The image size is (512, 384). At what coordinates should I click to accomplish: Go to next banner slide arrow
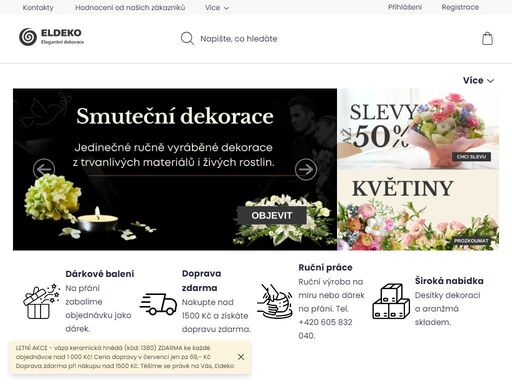(306, 169)
